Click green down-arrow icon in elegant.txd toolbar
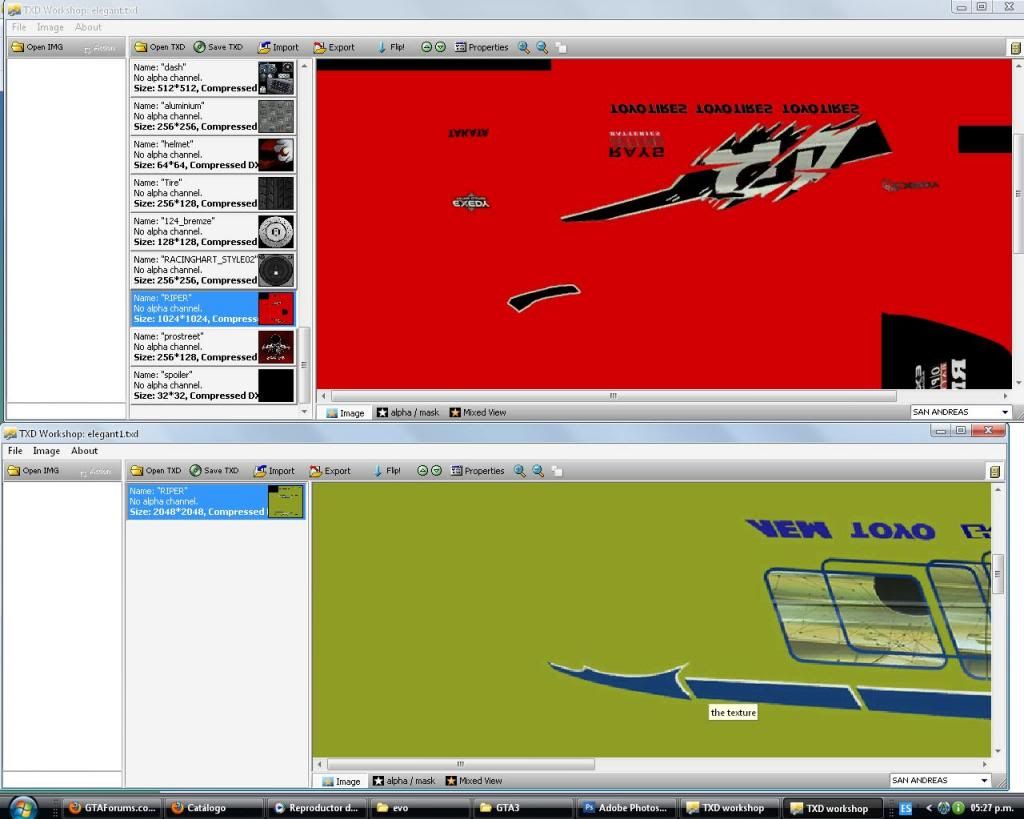 tap(440, 47)
